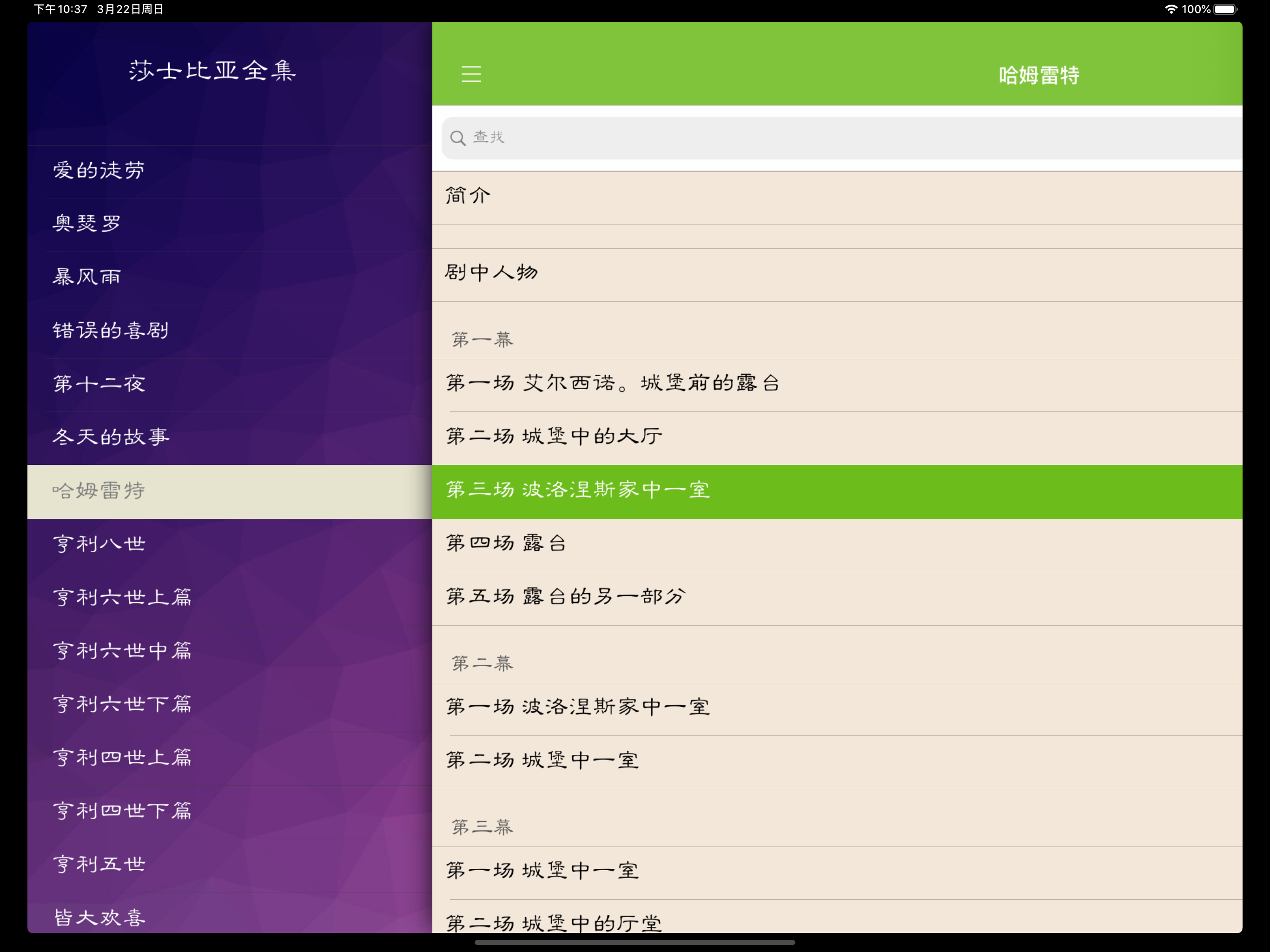Select 亨利六世中篇 sidebar entry
This screenshot has height=952, width=1270.
point(230,651)
